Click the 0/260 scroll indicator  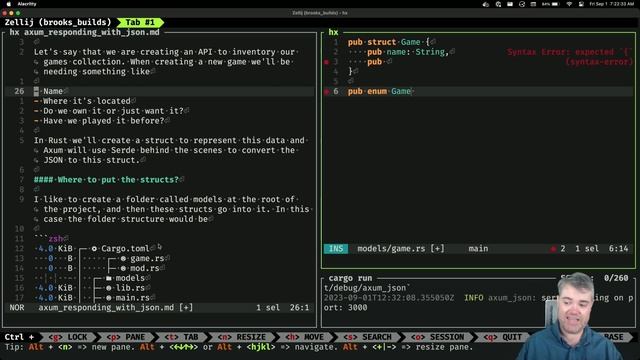tap(616, 278)
